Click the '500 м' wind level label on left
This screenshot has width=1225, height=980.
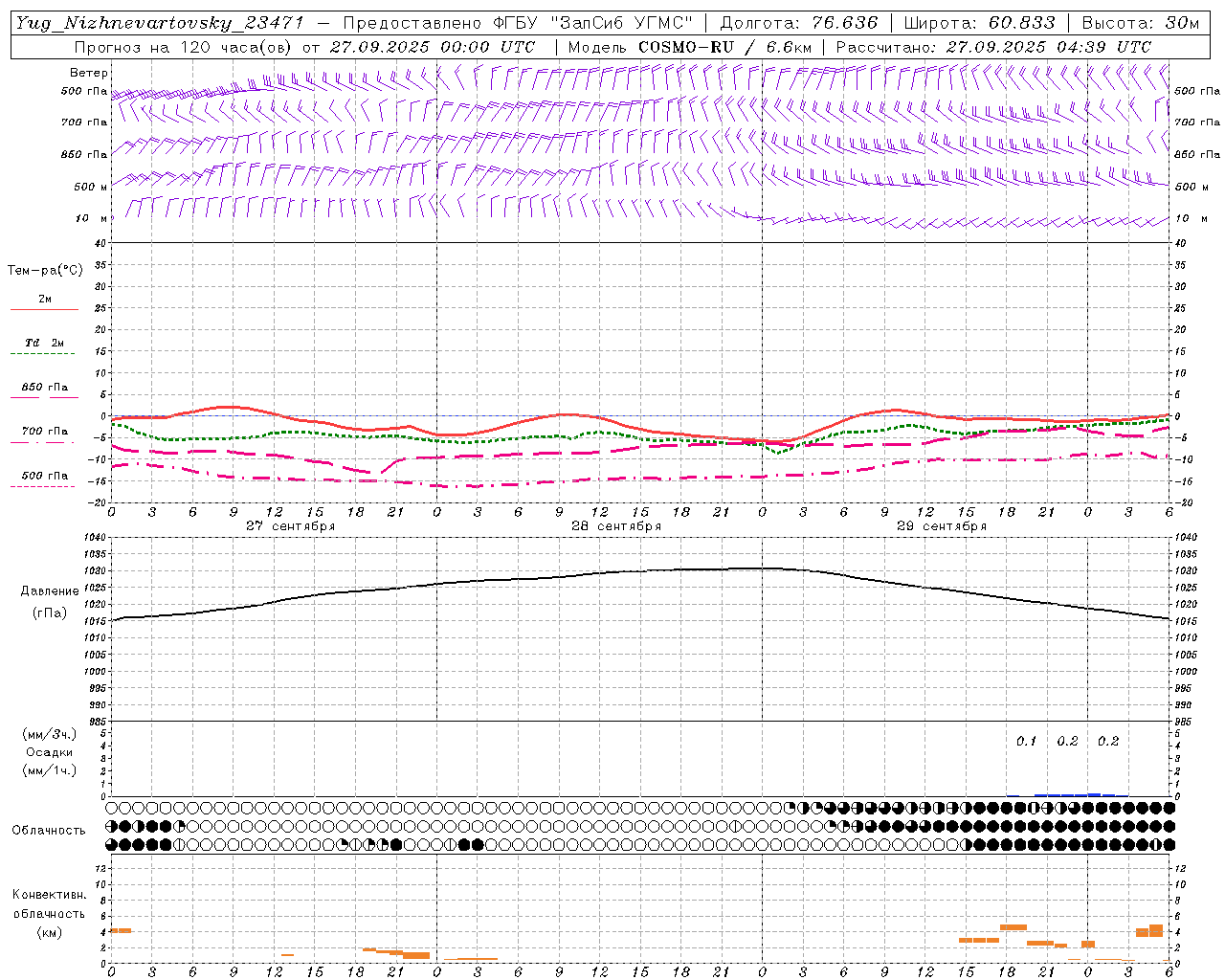pyautogui.click(x=90, y=188)
